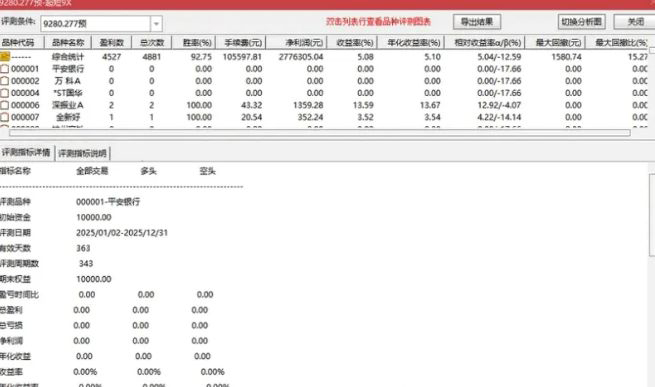Sort by the 净利润(元) column header

(296, 43)
